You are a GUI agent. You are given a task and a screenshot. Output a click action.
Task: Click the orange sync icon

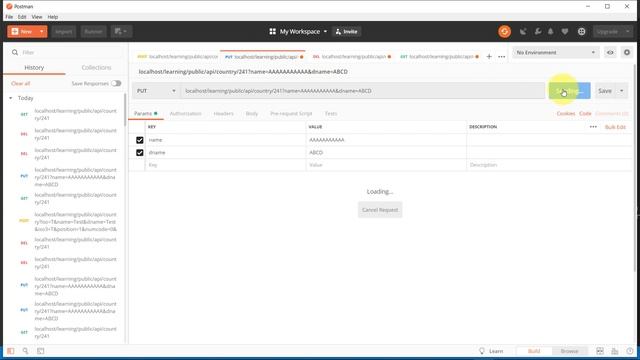504,31
